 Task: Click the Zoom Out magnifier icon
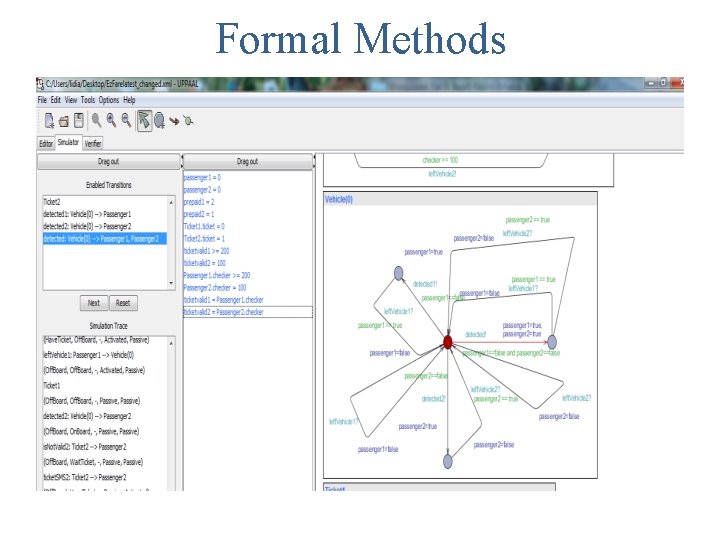(x=126, y=120)
